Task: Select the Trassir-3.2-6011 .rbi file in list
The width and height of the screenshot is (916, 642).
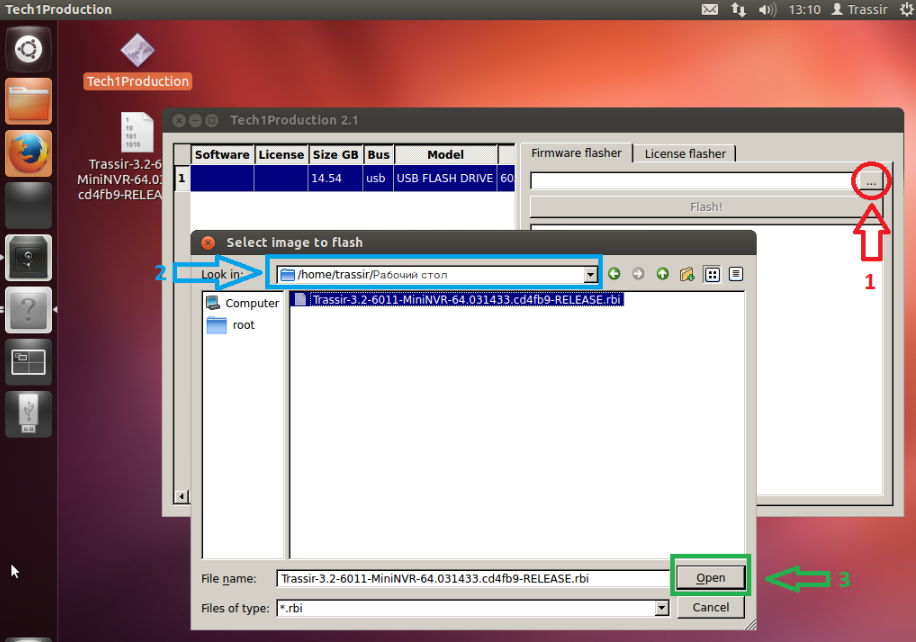Action: (458, 300)
